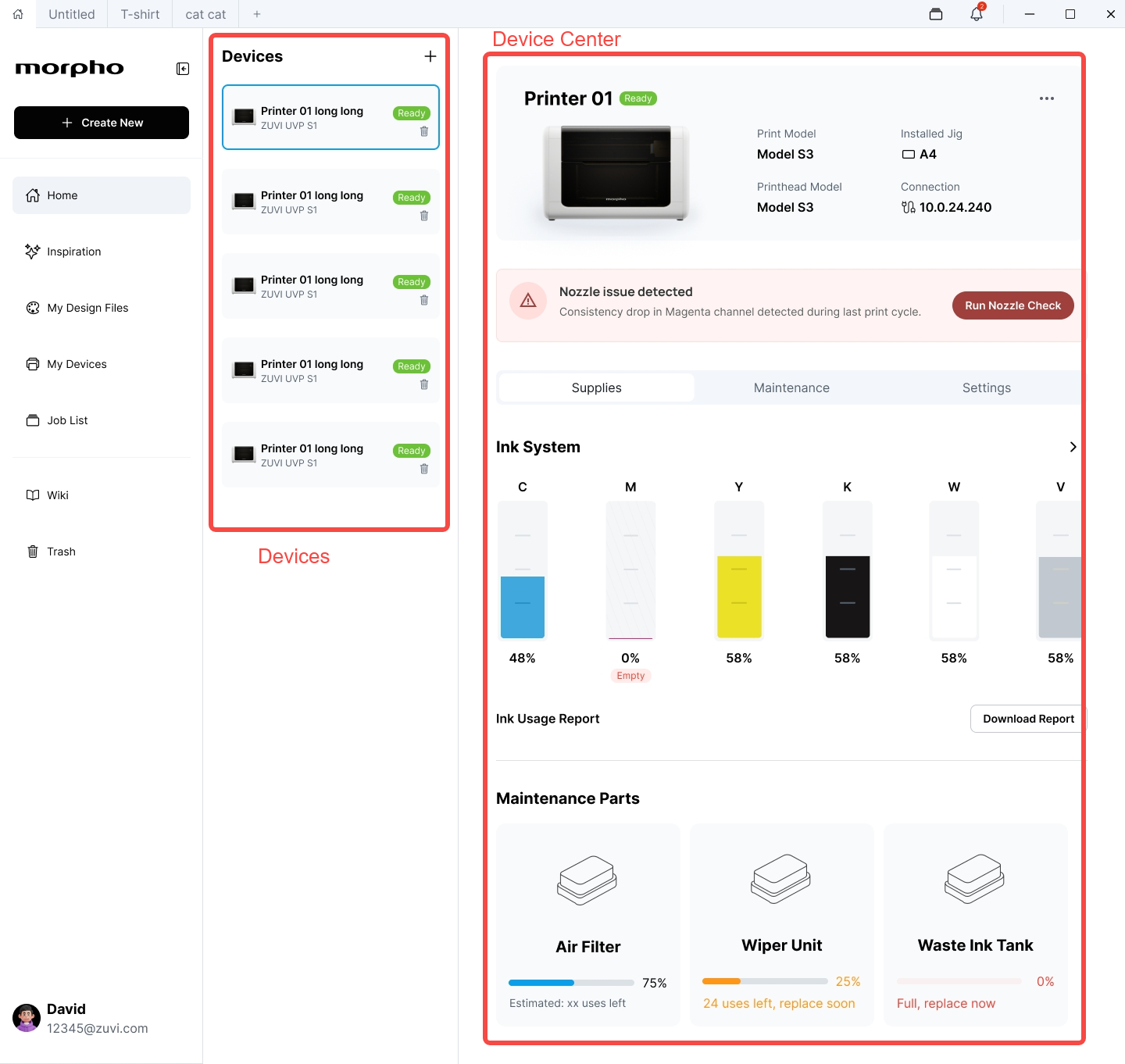Viewport: 1125px width, 1064px height.
Task: Open Job List in the sidebar
Action: [x=102, y=420]
